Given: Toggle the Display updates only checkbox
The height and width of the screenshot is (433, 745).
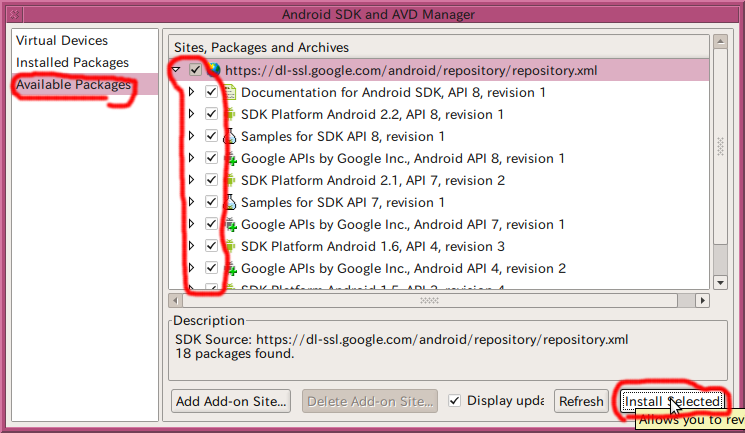Looking at the screenshot, I should 455,401.
